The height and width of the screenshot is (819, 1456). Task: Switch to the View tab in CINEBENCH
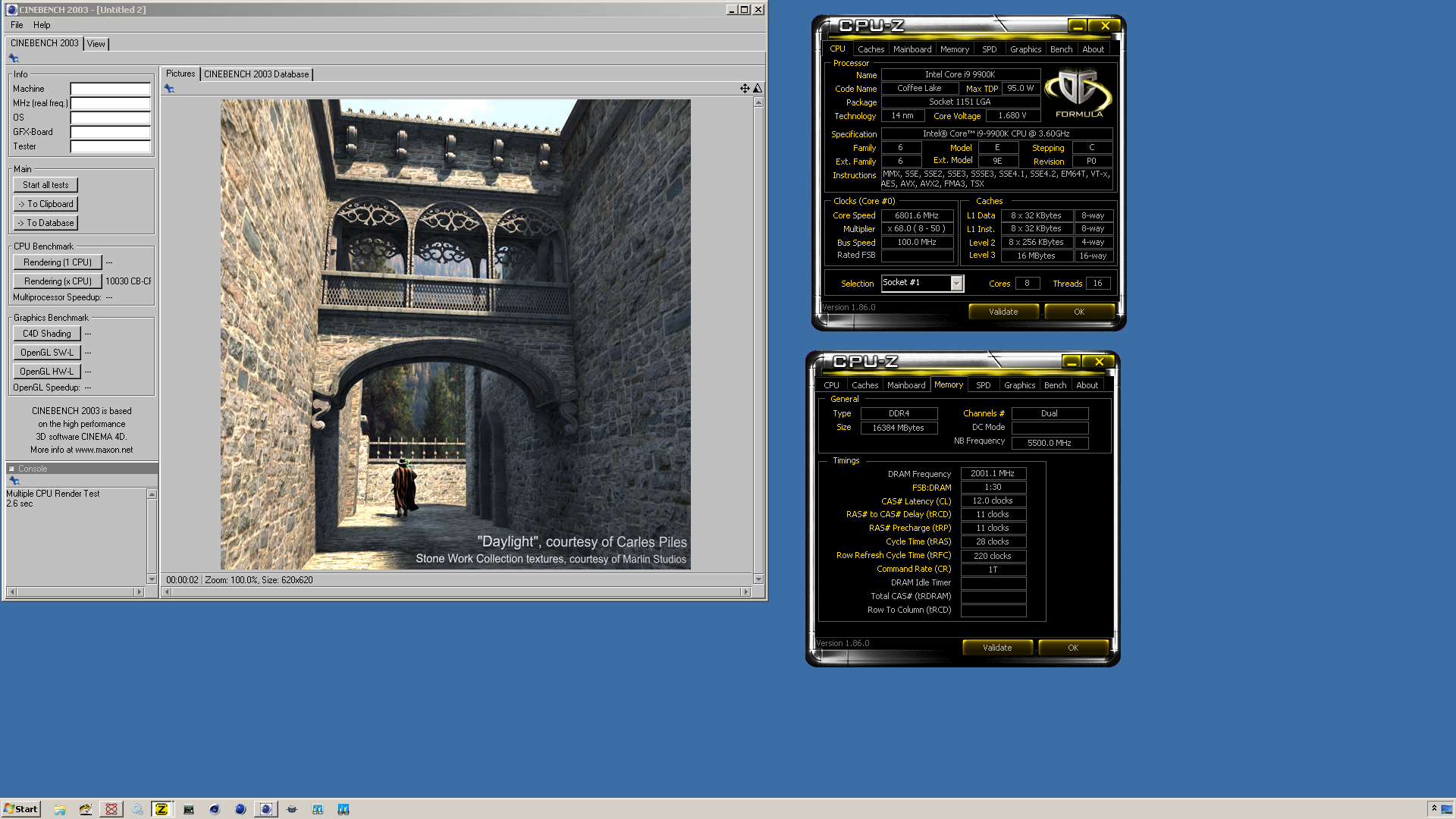(96, 44)
